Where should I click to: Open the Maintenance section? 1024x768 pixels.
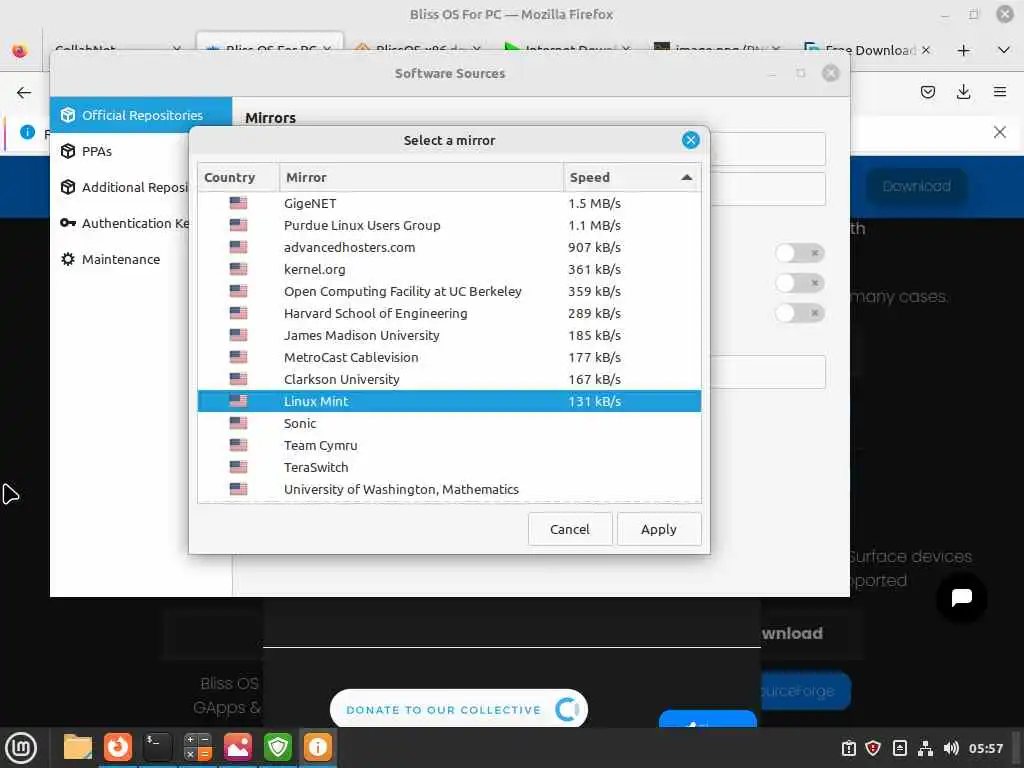[120, 259]
